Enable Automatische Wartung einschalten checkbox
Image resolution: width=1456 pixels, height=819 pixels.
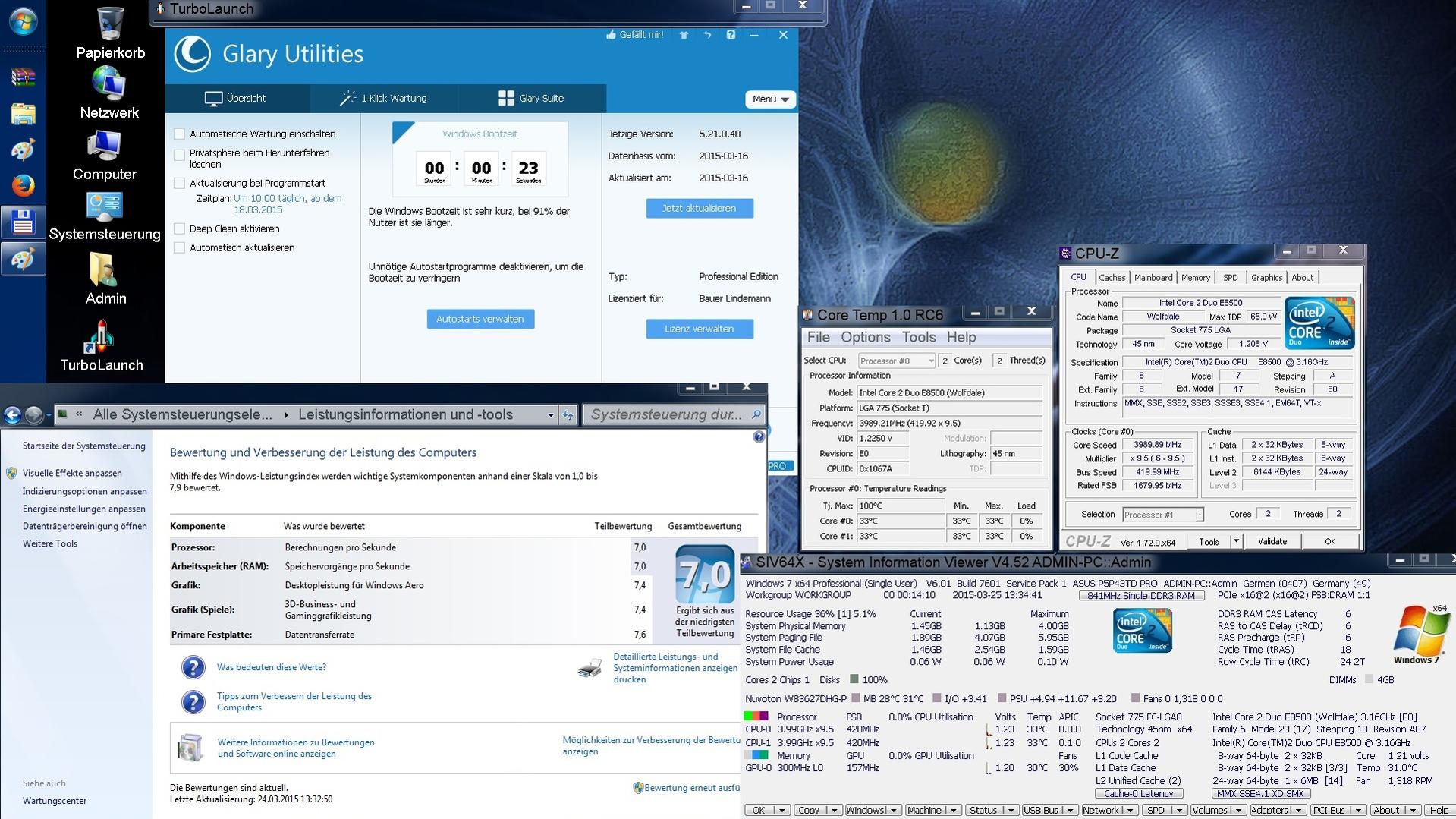click(180, 134)
